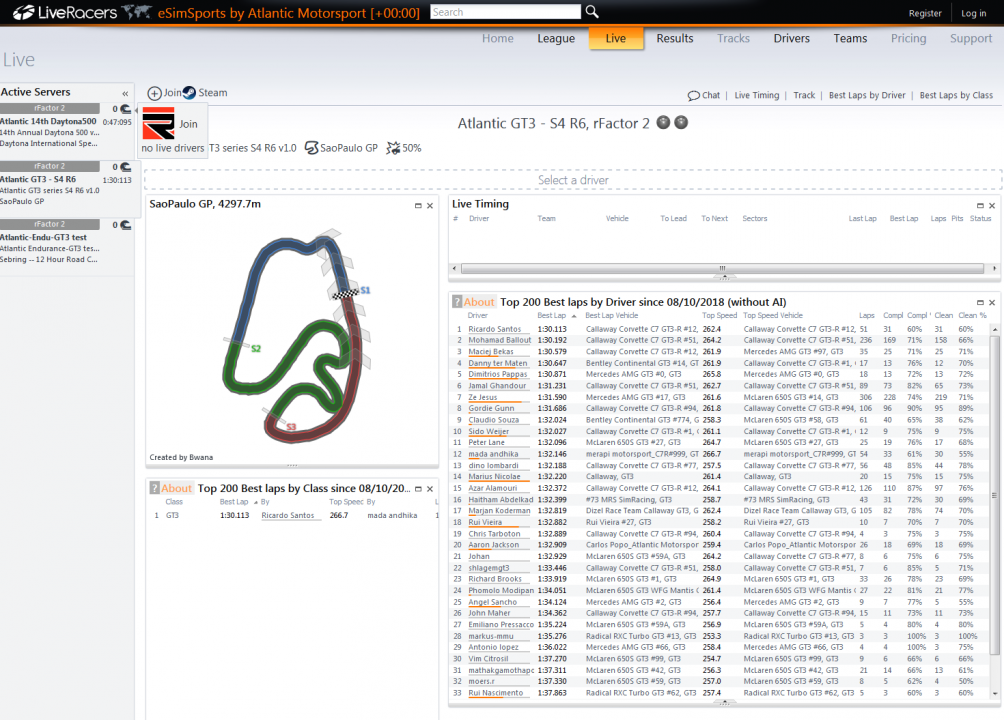The width and height of the screenshot is (1004, 720).
Task: Open driver Ricardo Santos in driver table
Action: pyautogui.click(x=494, y=329)
